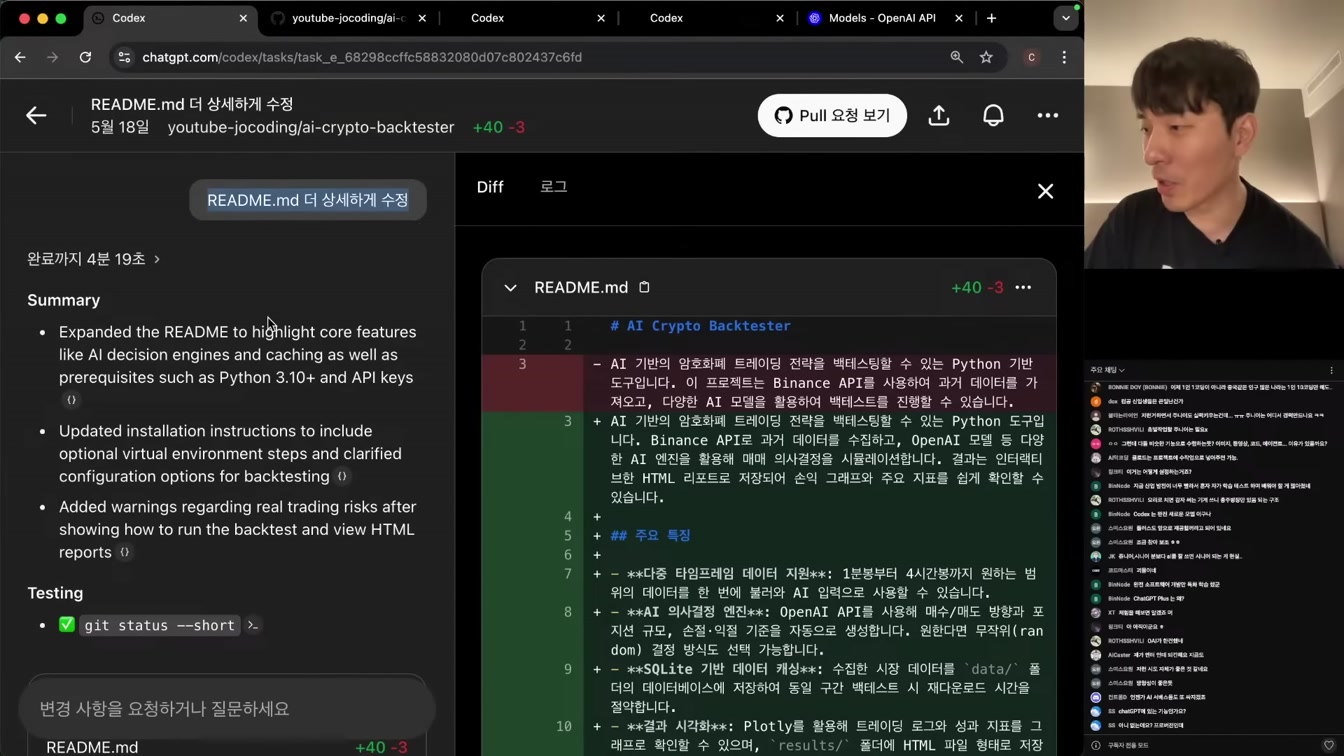Click the '+40 -3' count in README.md card header
1344x756 pixels.
pos(977,287)
